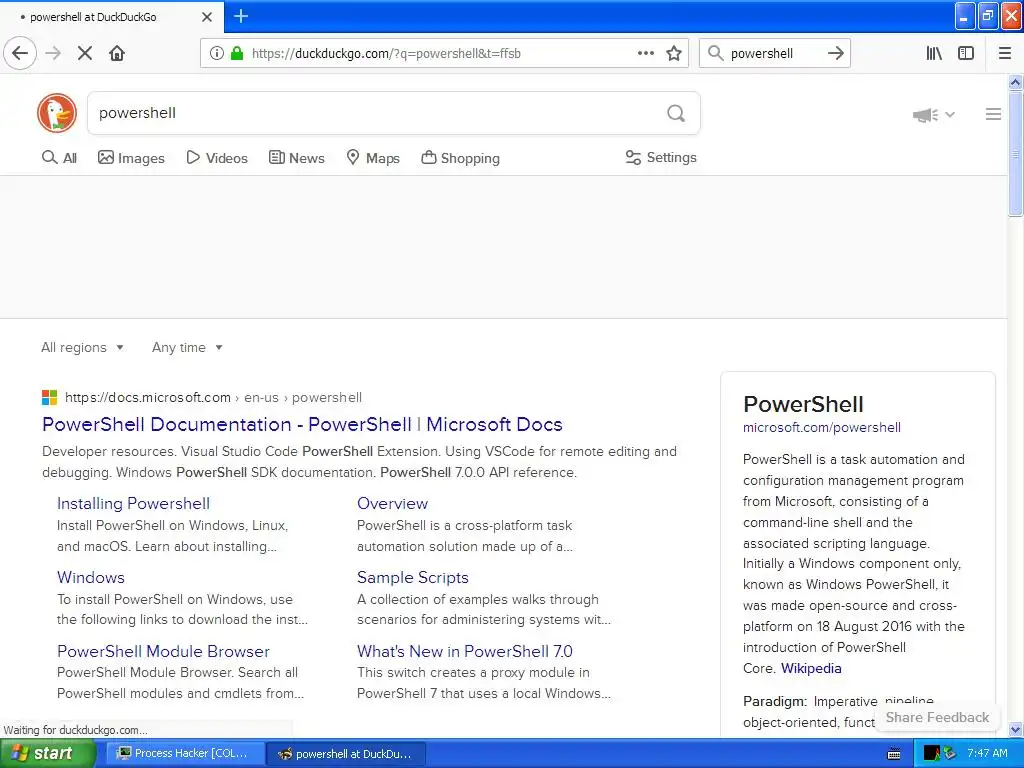Screen dimensions: 1024x768
Task: Expand the Any time filter dropdown
Action: point(187,347)
